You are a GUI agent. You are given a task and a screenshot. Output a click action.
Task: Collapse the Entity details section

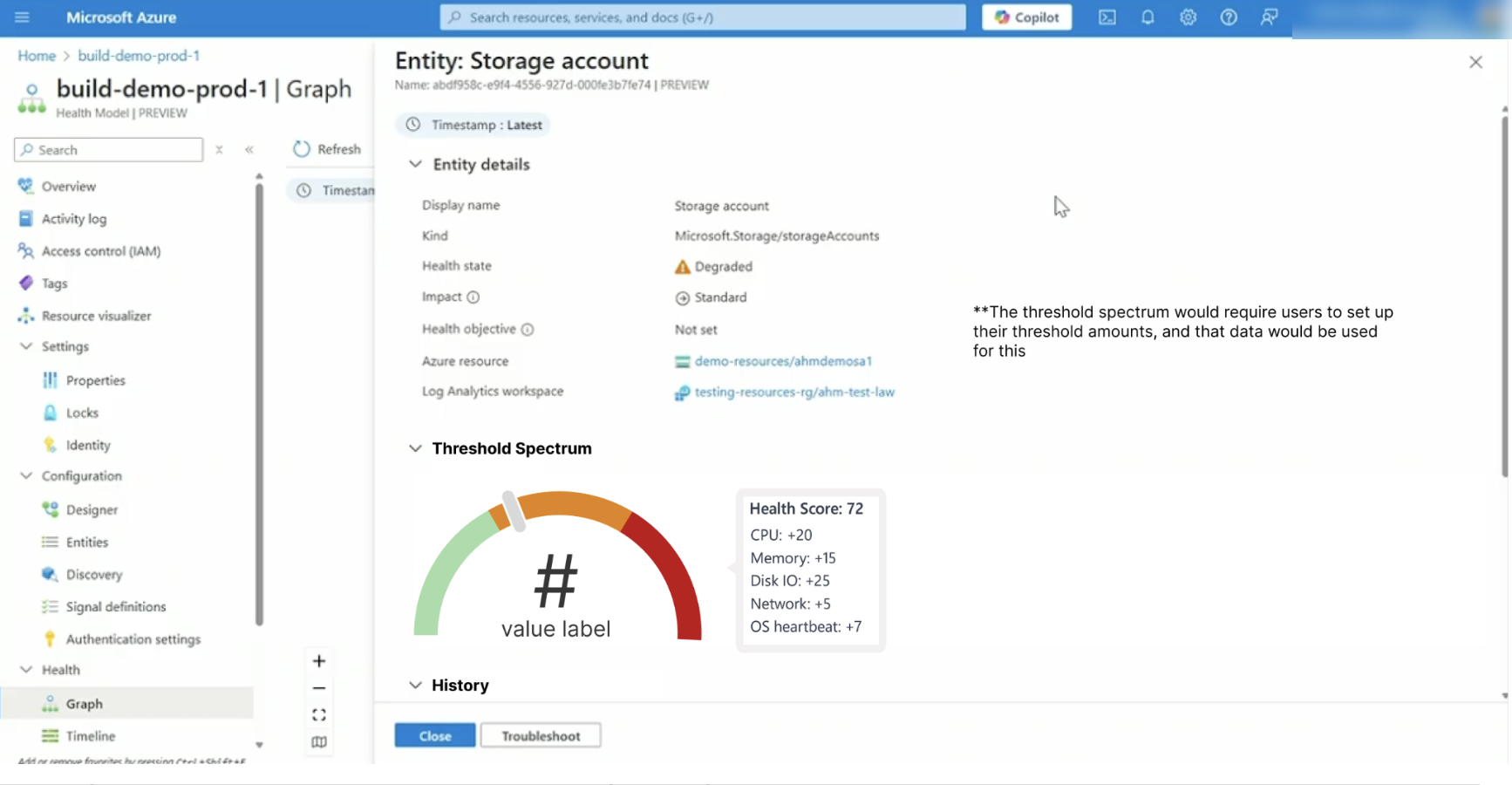(415, 165)
